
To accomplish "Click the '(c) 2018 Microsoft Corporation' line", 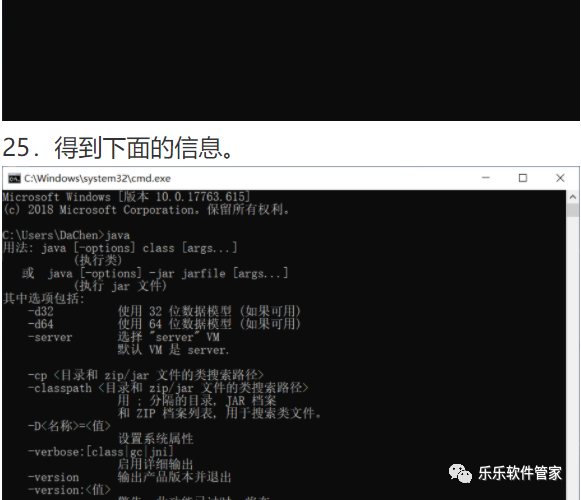I will 146,210.
